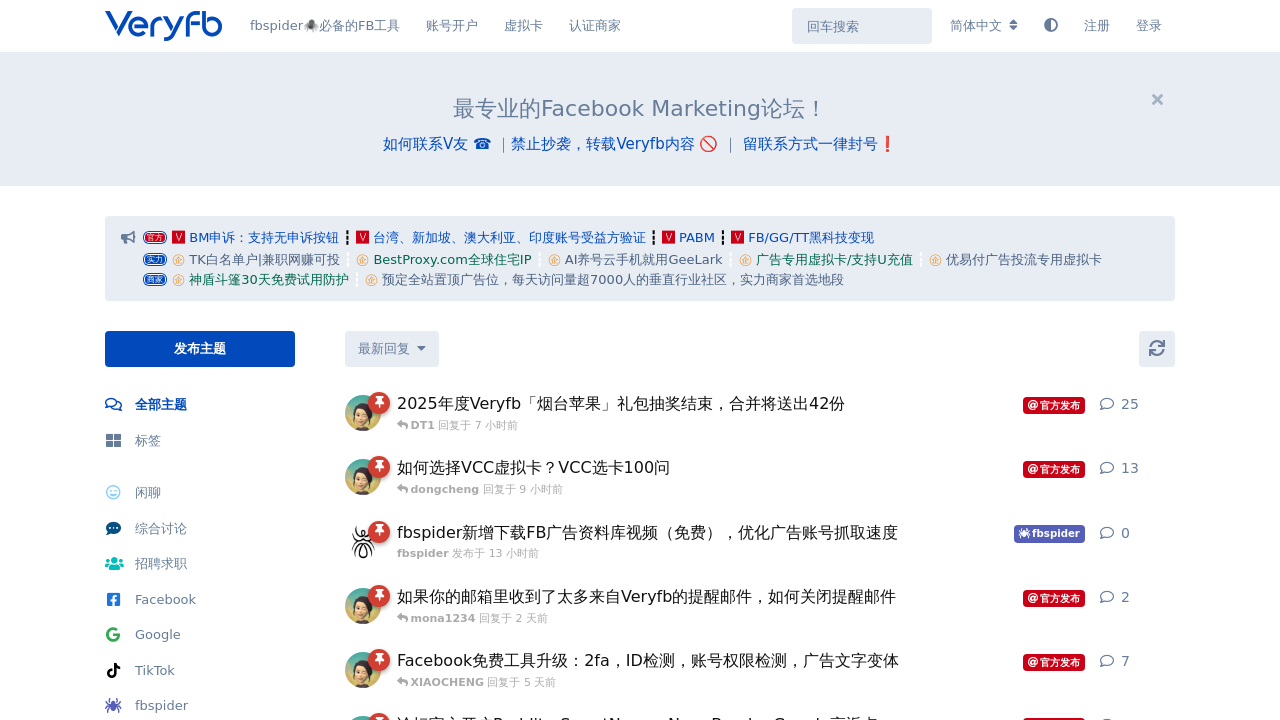Open the fbspider必备的FB工具 nav link
The height and width of the screenshot is (720, 1280).
[325, 26]
